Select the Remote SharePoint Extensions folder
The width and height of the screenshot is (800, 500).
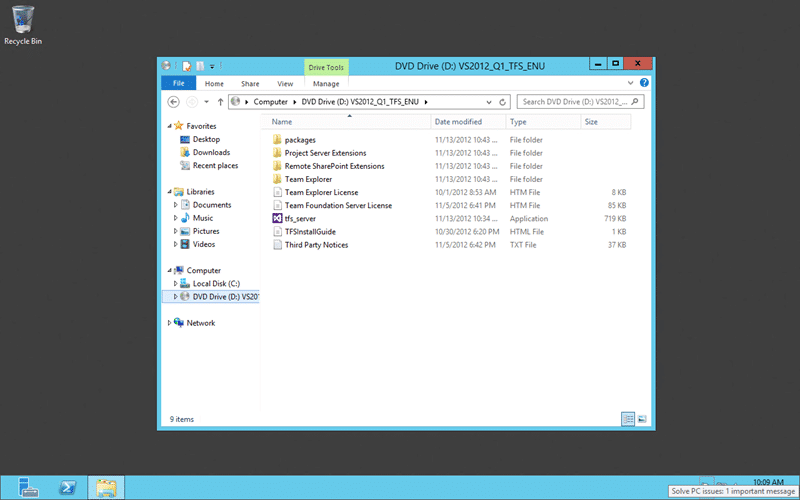point(329,166)
